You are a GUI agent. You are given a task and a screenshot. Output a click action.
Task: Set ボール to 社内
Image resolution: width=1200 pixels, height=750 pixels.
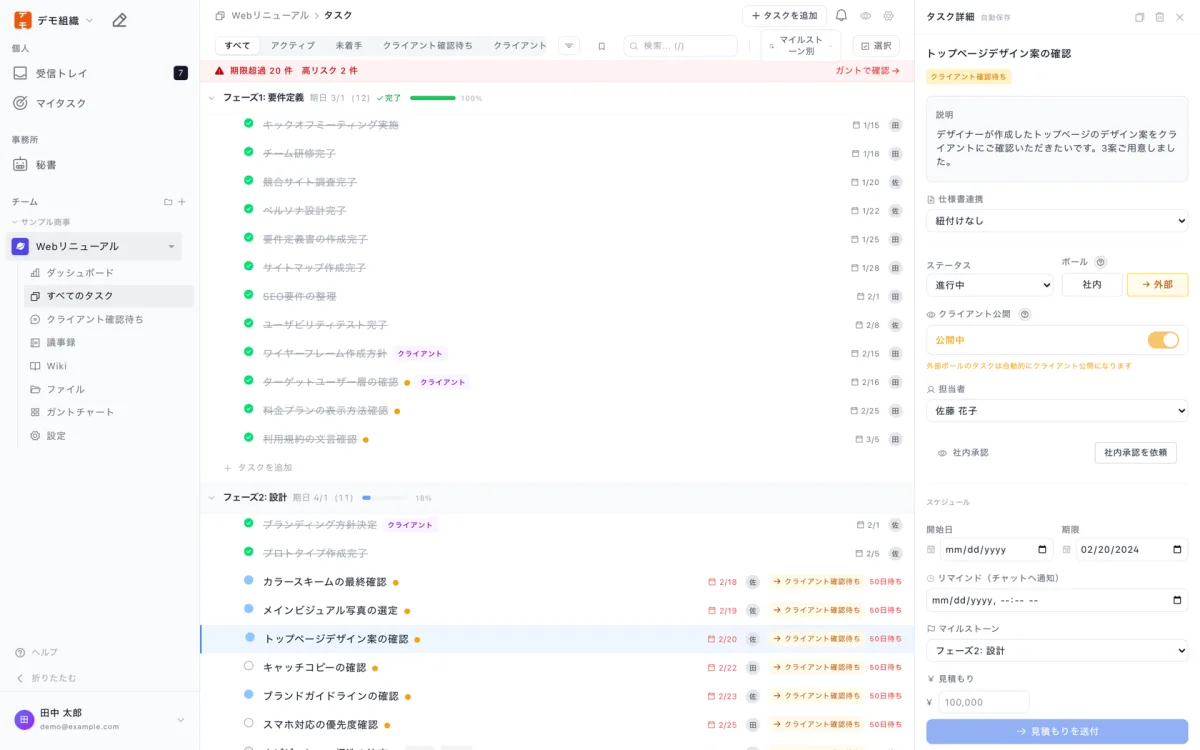click(1092, 285)
